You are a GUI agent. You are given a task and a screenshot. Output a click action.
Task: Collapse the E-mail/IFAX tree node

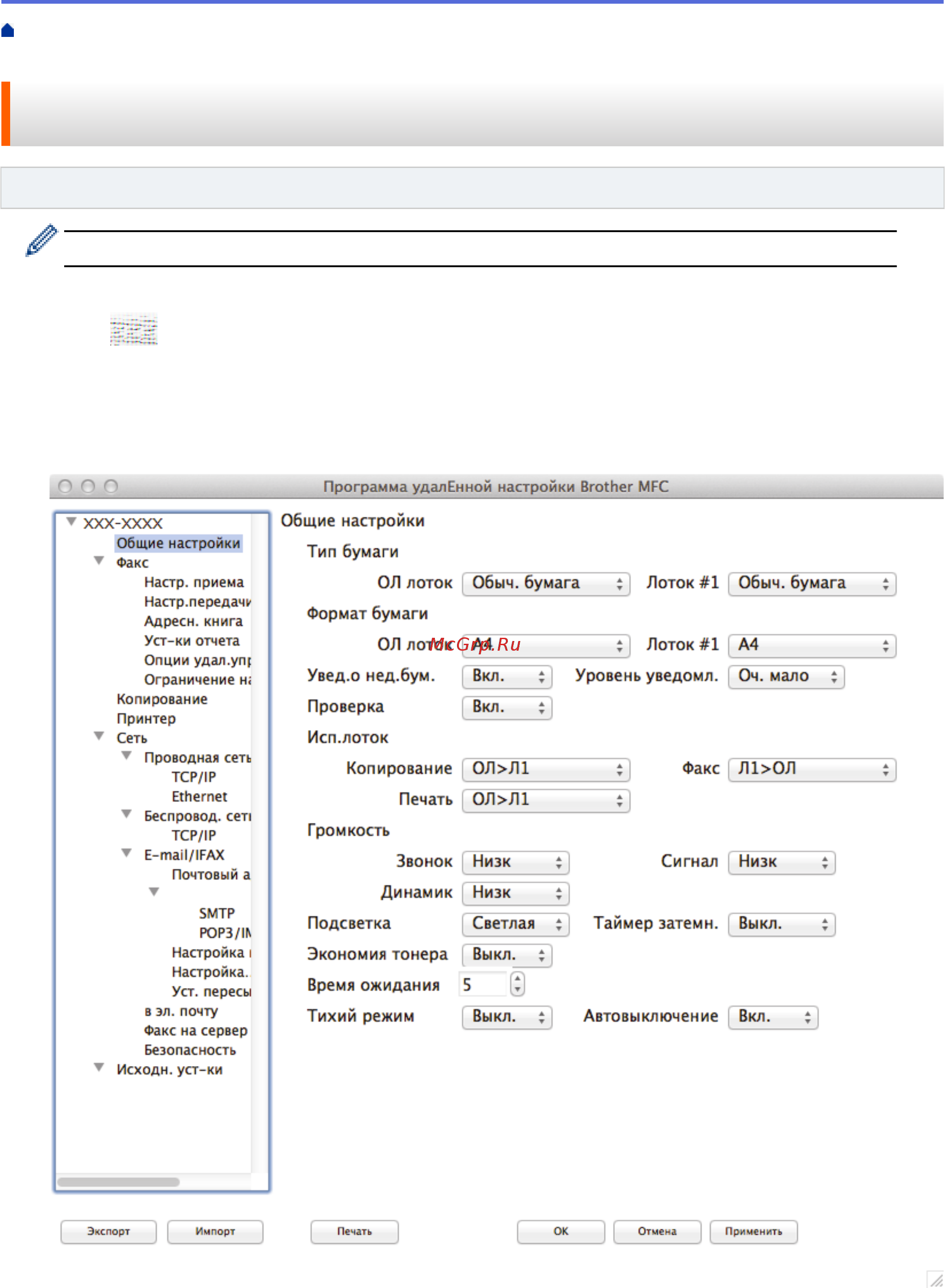(126, 853)
